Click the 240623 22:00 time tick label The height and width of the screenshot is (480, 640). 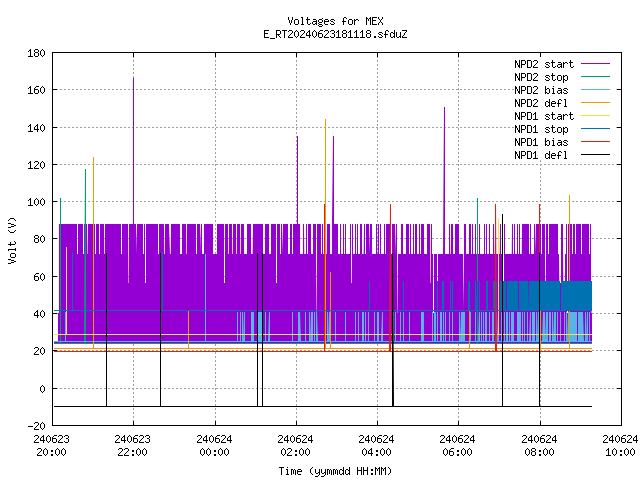pos(132,446)
